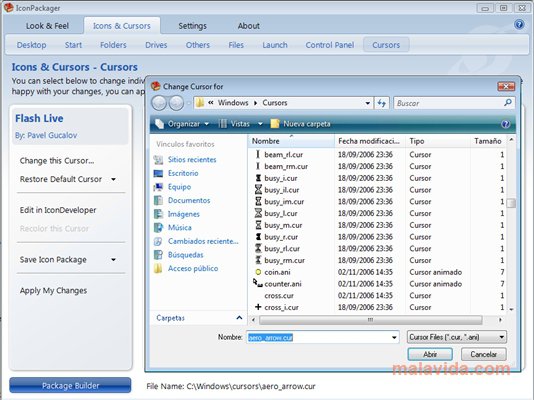534x400 pixels.
Task: Select the busy_rm.cur file name
Action: tap(285, 260)
